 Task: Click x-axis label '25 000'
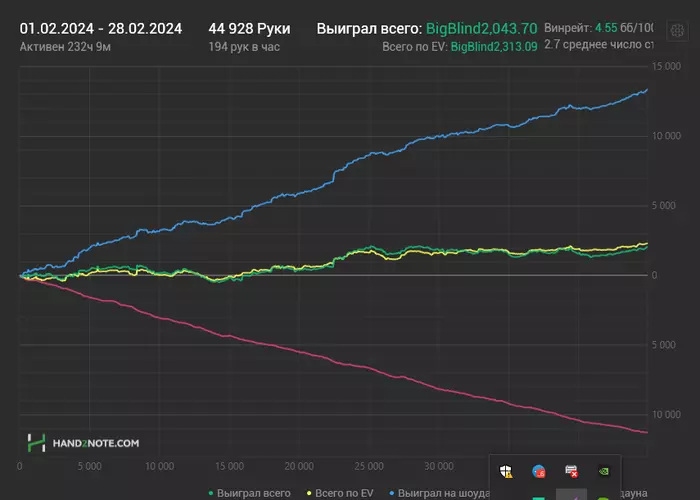(369, 467)
